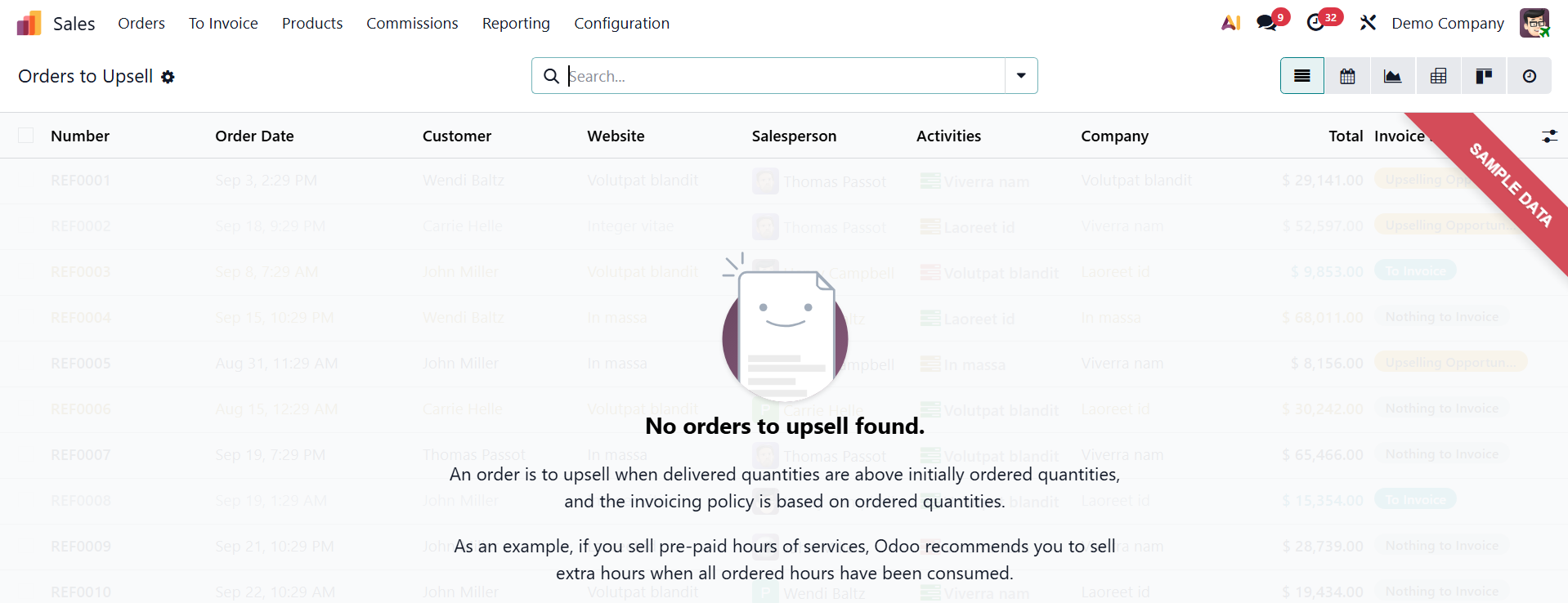The width and height of the screenshot is (1568, 603).
Task: Open the Commissions menu
Action: [x=412, y=23]
